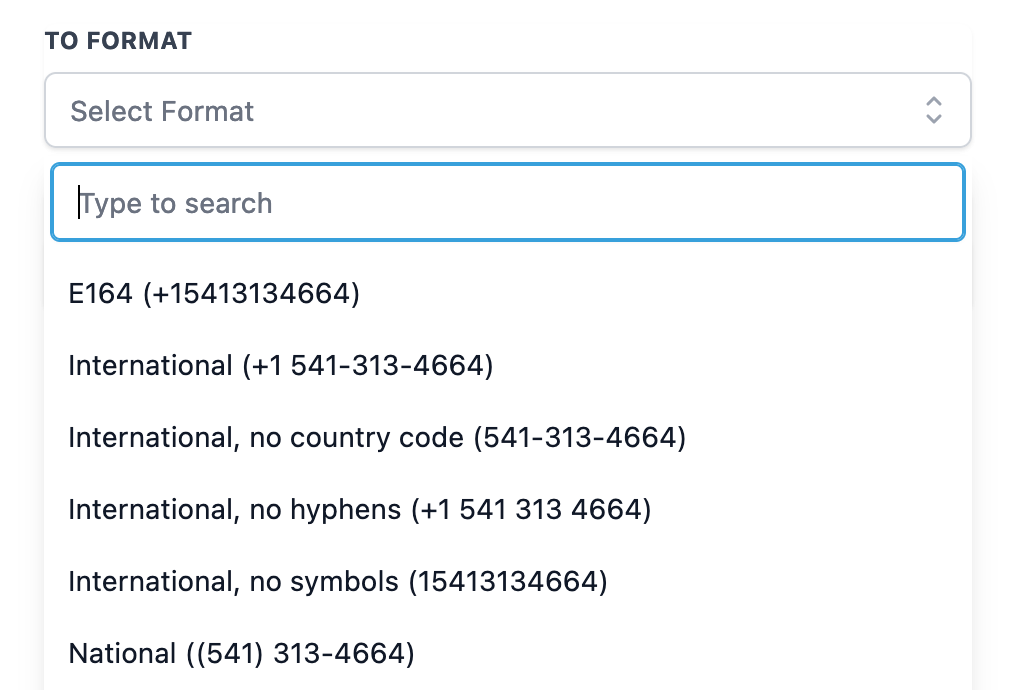The width and height of the screenshot is (1016, 690).
Task: Pick the format showing +15413134664
Action: [214, 294]
